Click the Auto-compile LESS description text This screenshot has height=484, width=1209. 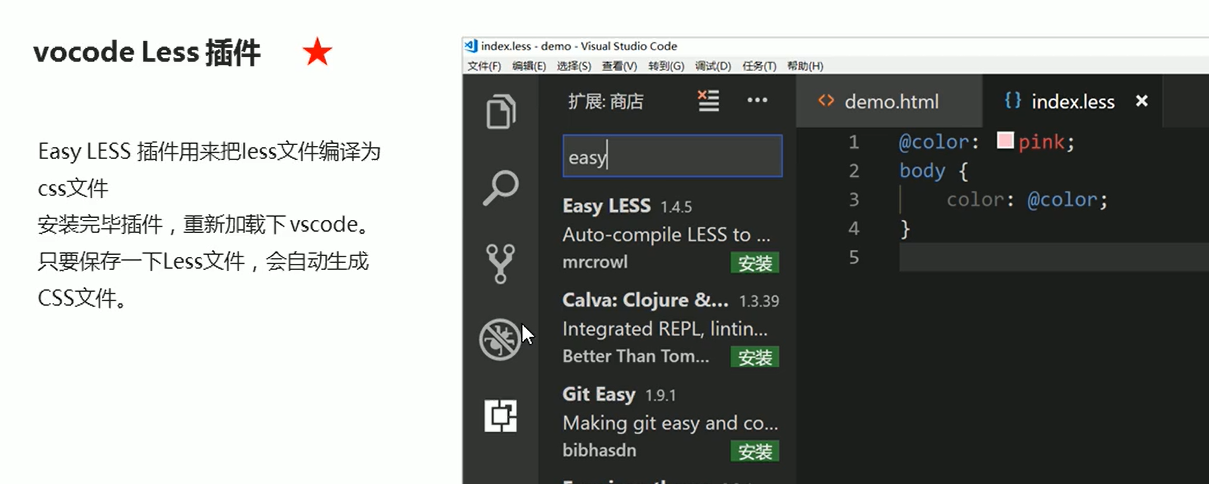667,235
